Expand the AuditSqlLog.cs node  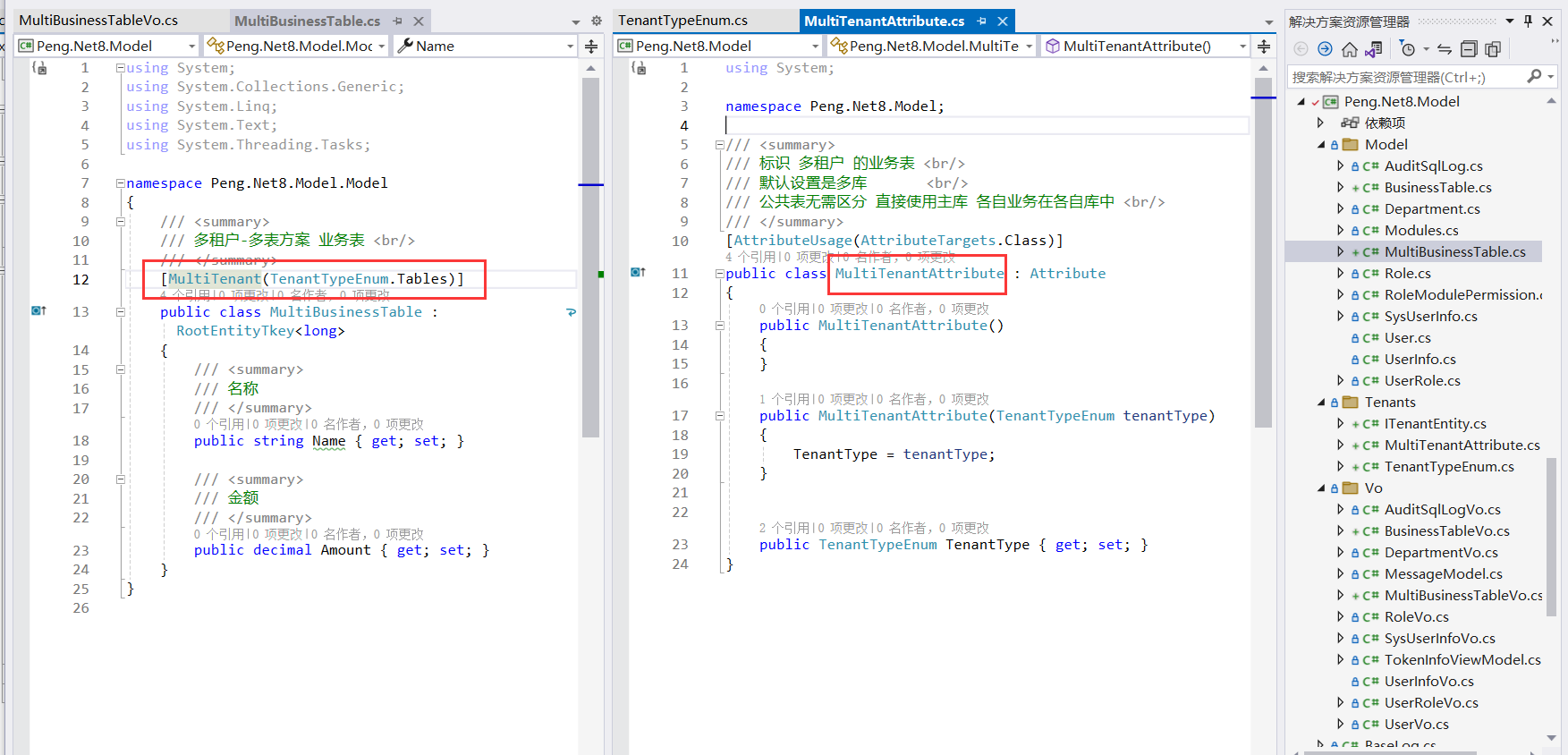[x=1340, y=166]
